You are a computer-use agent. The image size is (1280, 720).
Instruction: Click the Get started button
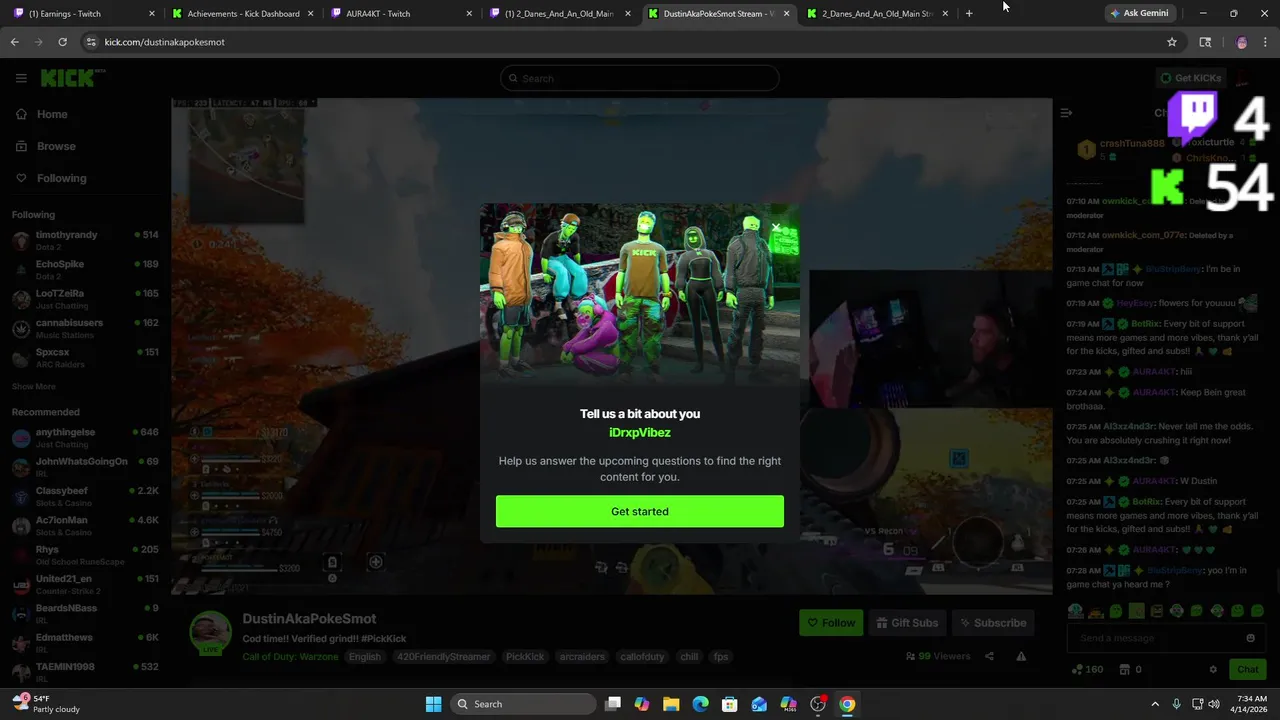click(x=640, y=511)
